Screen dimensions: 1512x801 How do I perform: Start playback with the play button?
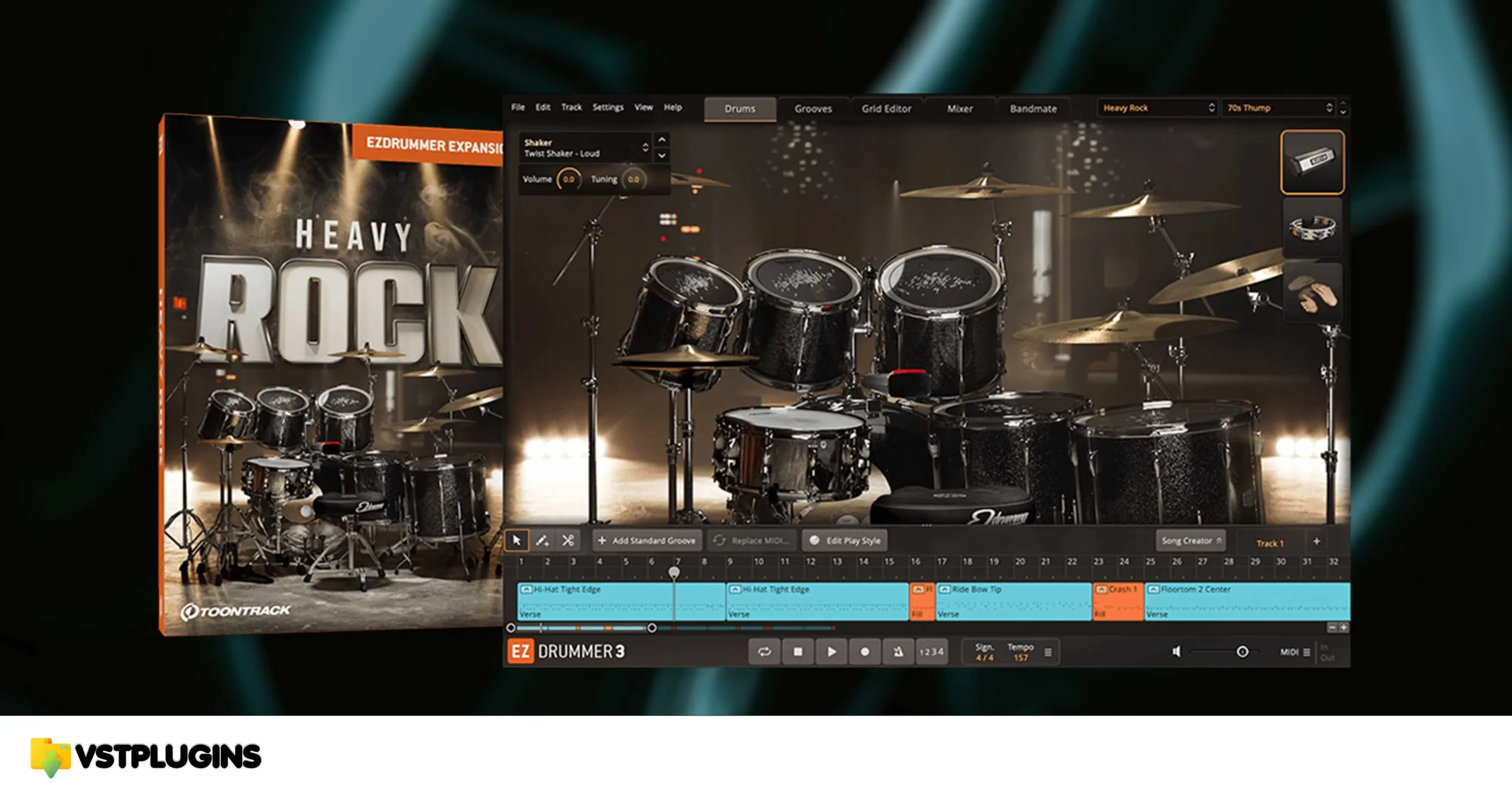(832, 652)
